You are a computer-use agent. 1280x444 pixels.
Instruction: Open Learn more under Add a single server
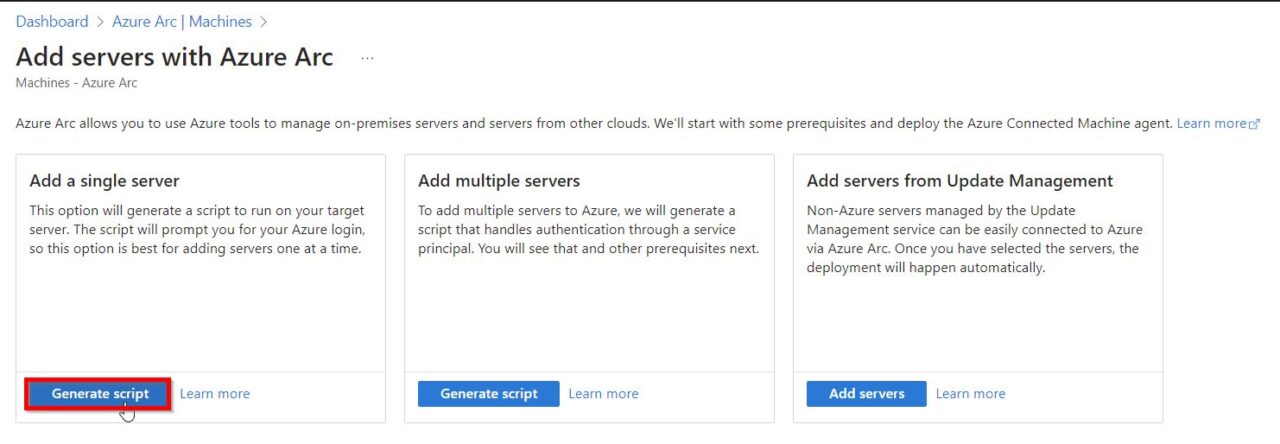pos(215,394)
